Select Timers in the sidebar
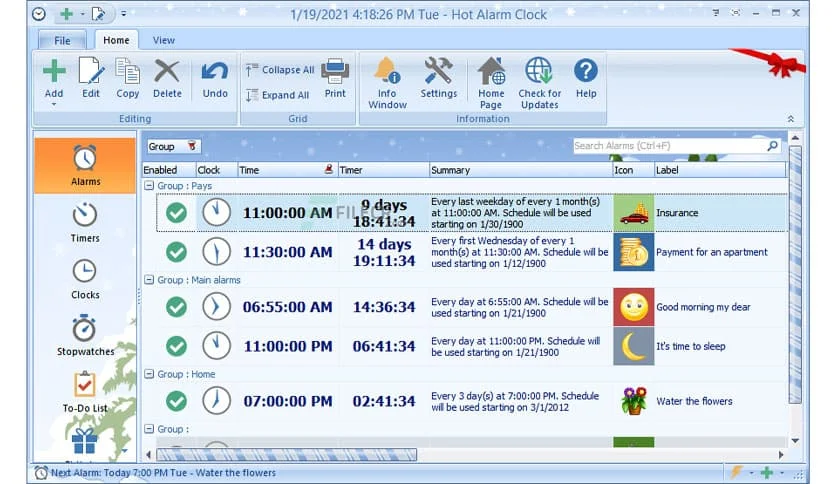This screenshot has height=484, width=836. tap(85, 223)
